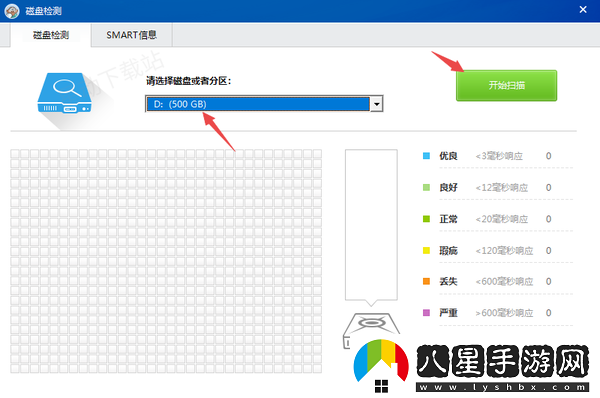Click the 瑕疵 legend label
This screenshot has width=600, height=398.
point(448,251)
